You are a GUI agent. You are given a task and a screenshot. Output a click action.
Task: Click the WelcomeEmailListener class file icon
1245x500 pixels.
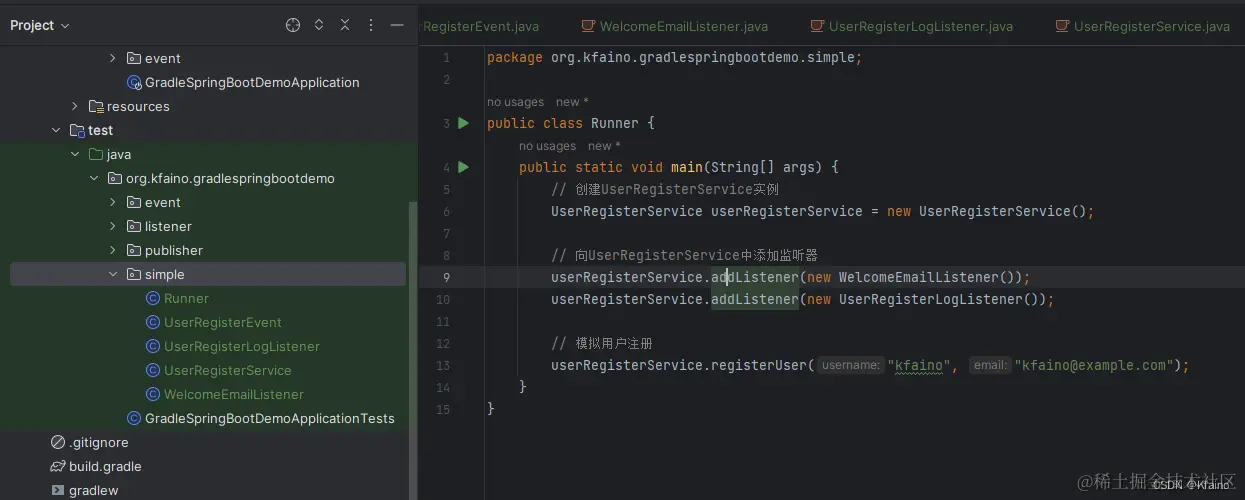click(x=153, y=395)
